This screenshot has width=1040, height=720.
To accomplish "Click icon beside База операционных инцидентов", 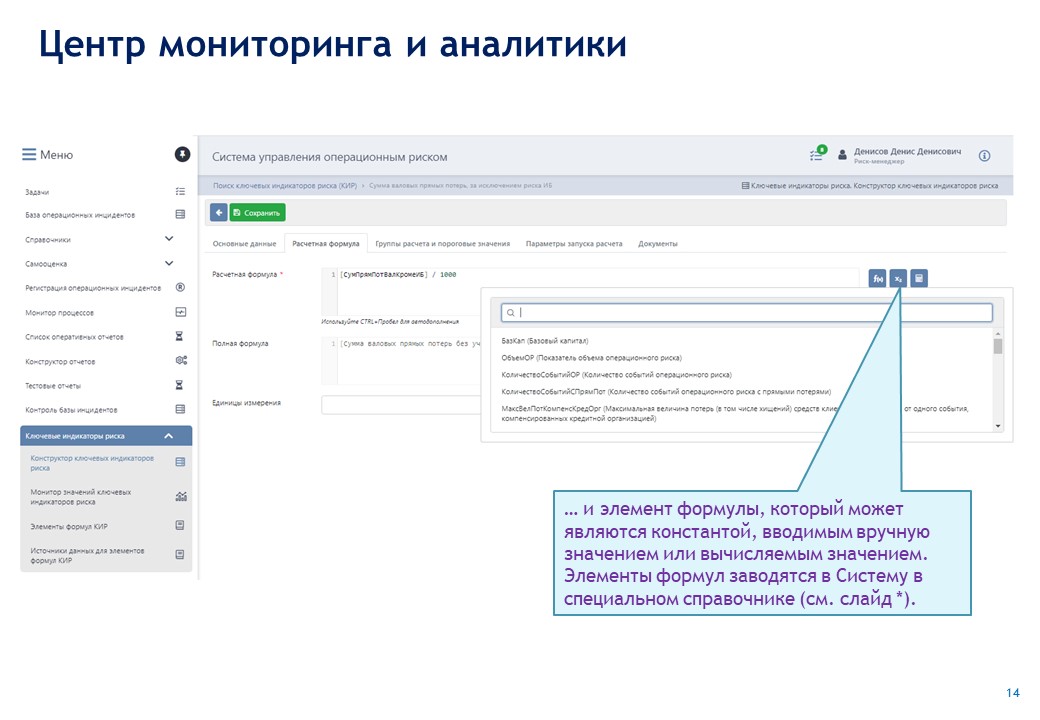I will pos(180,214).
